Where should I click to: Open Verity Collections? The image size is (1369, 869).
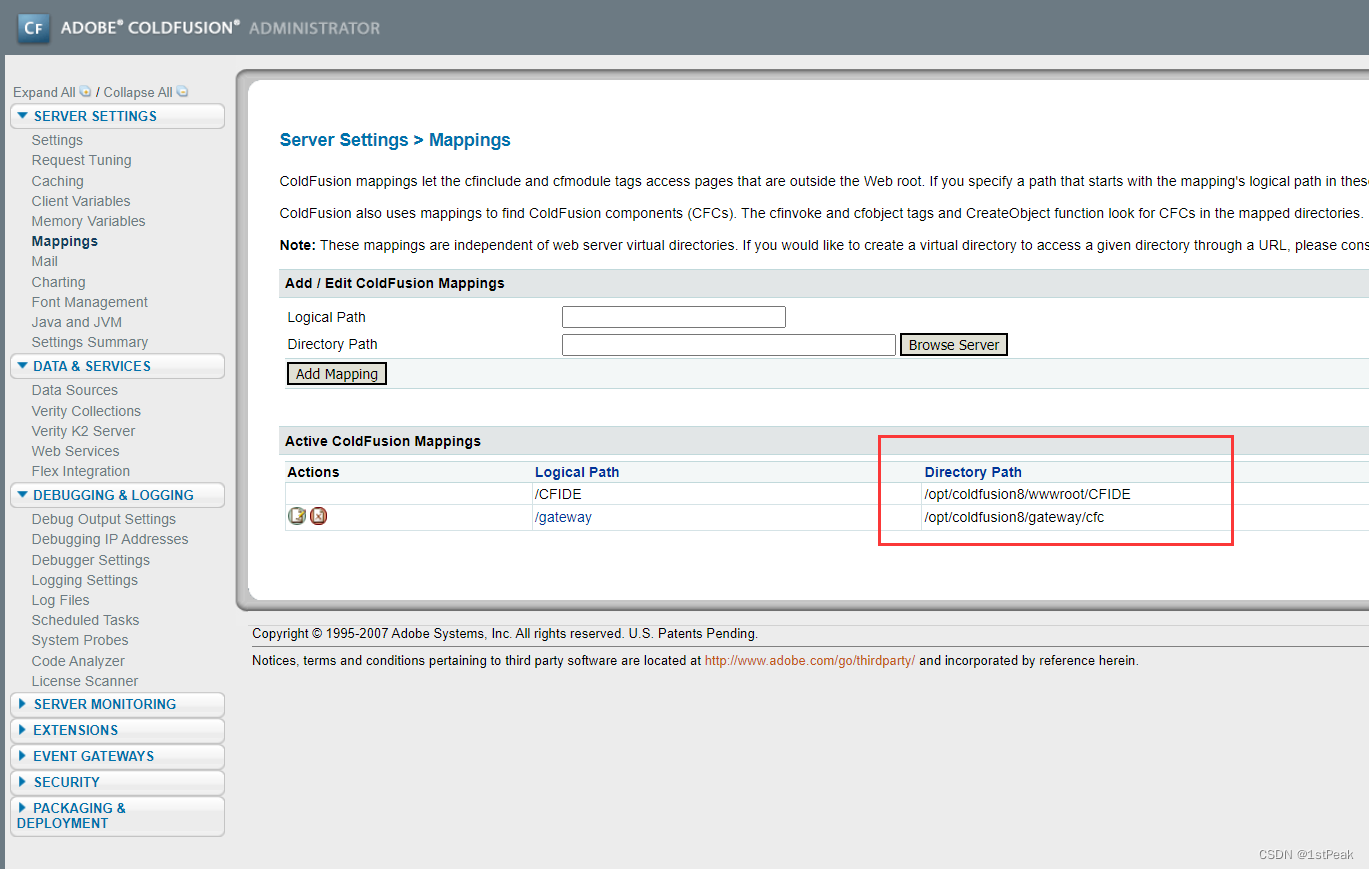pos(86,411)
